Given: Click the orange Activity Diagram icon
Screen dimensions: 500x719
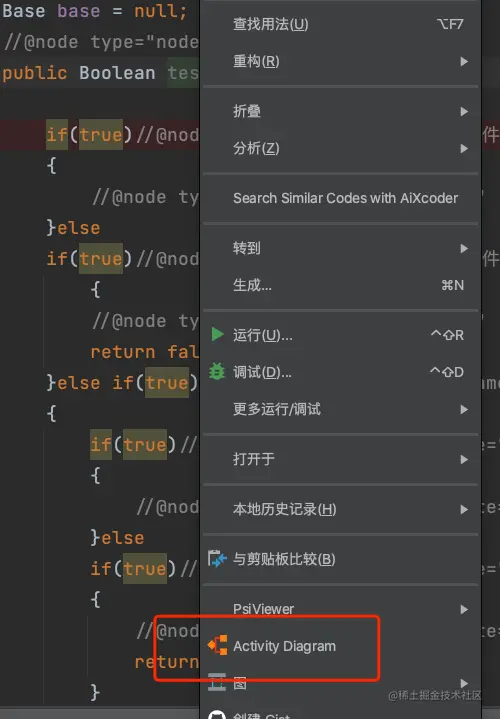Looking at the screenshot, I should click(x=217, y=645).
